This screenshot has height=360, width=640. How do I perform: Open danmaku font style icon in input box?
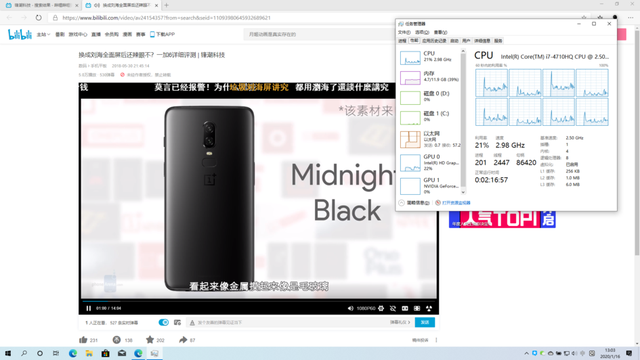(x=192, y=322)
